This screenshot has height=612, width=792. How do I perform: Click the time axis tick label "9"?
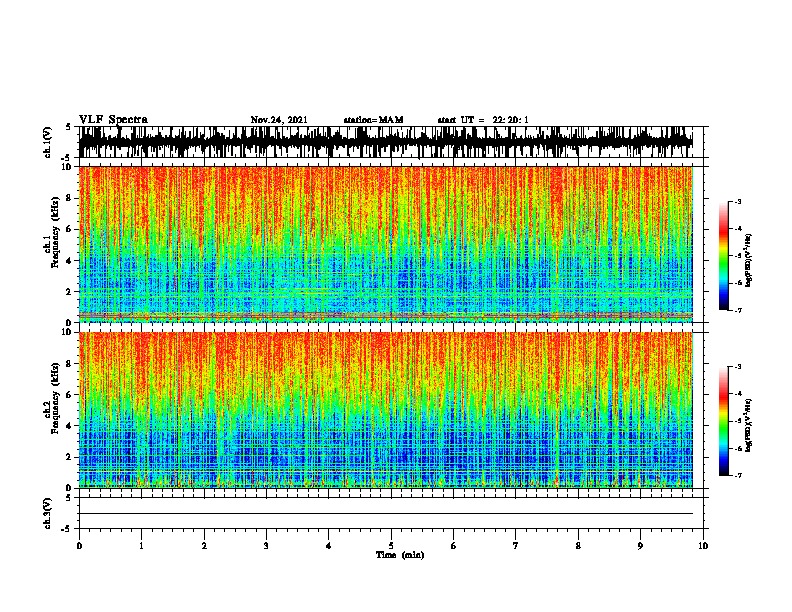click(x=640, y=546)
